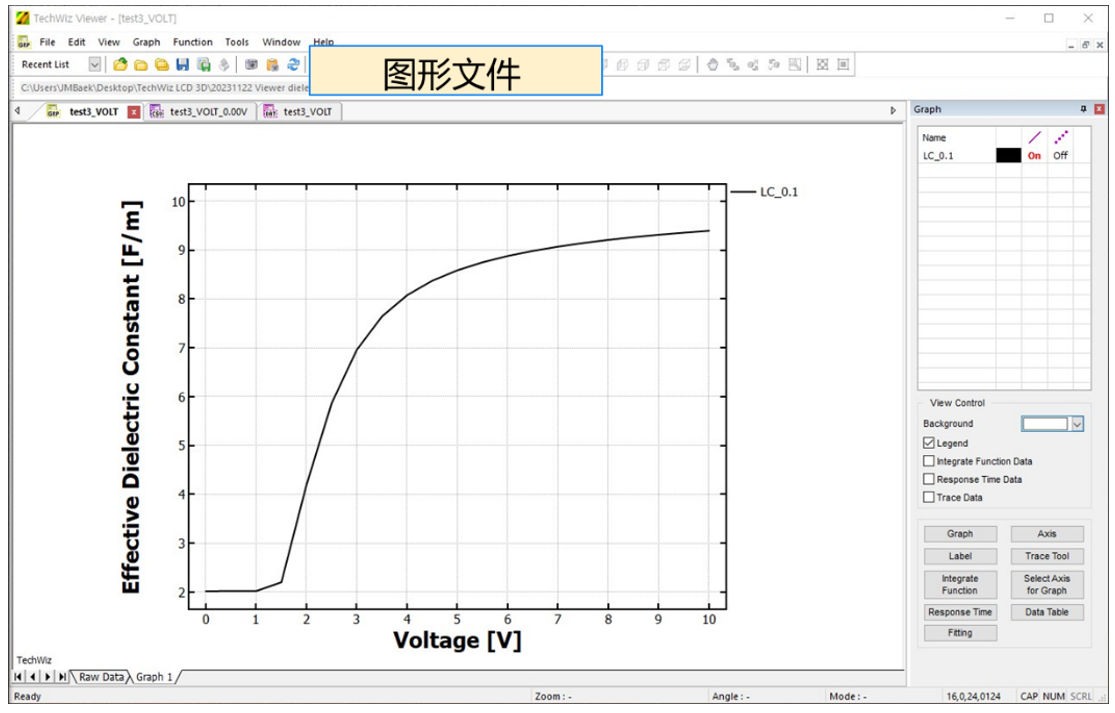Close the test3_VOLT tab with red X
The width and height of the screenshot is (1115, 713).
[x=133, y=112]
